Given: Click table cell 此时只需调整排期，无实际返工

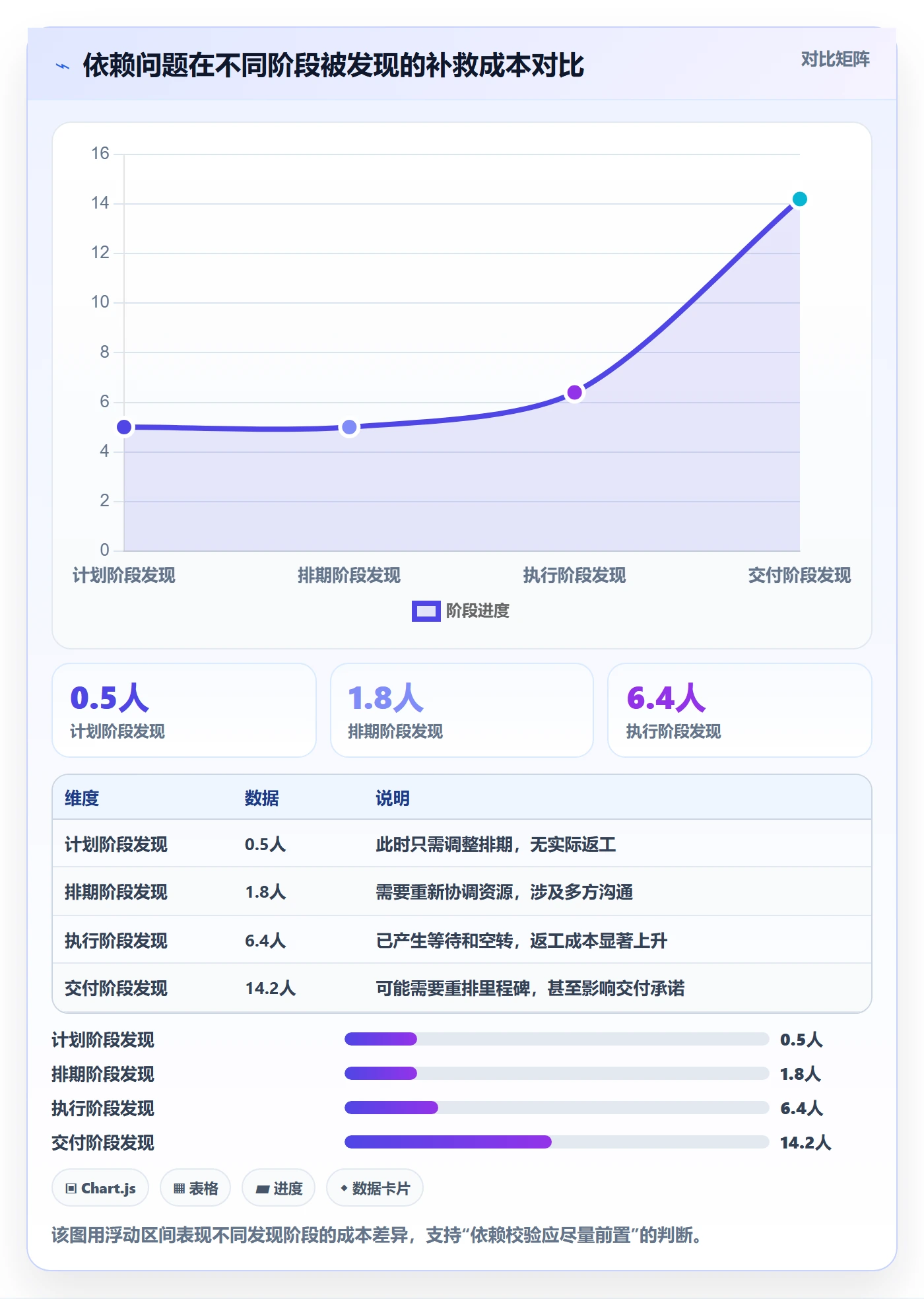Looking at the screenshot, I should (x=496, y=844).
